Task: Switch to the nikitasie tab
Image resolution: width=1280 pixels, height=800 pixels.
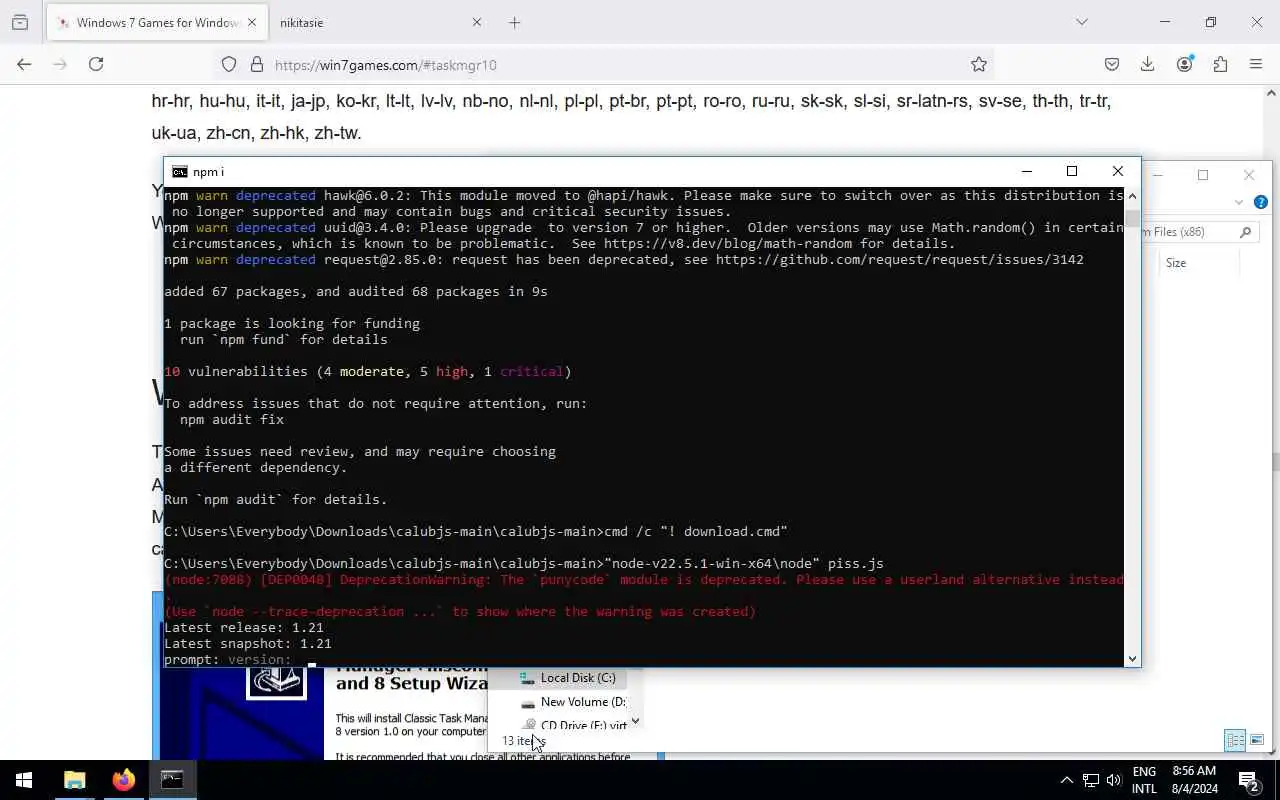Action: tap(380, 22)
